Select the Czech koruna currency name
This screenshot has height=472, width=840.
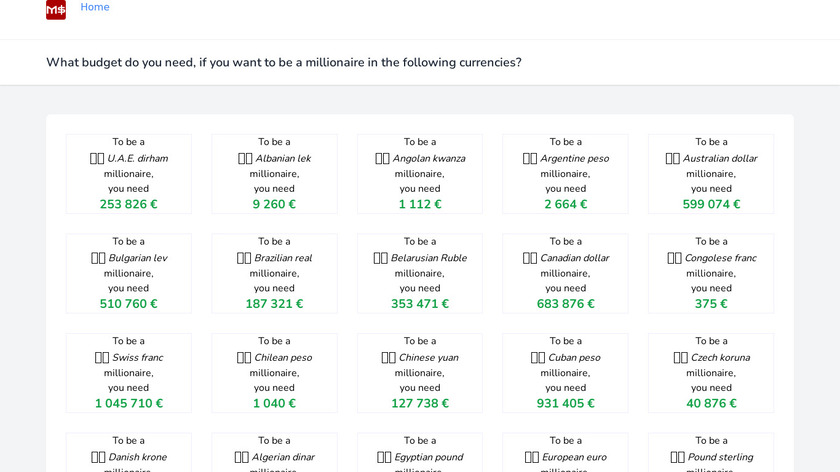tap(720, 357)
